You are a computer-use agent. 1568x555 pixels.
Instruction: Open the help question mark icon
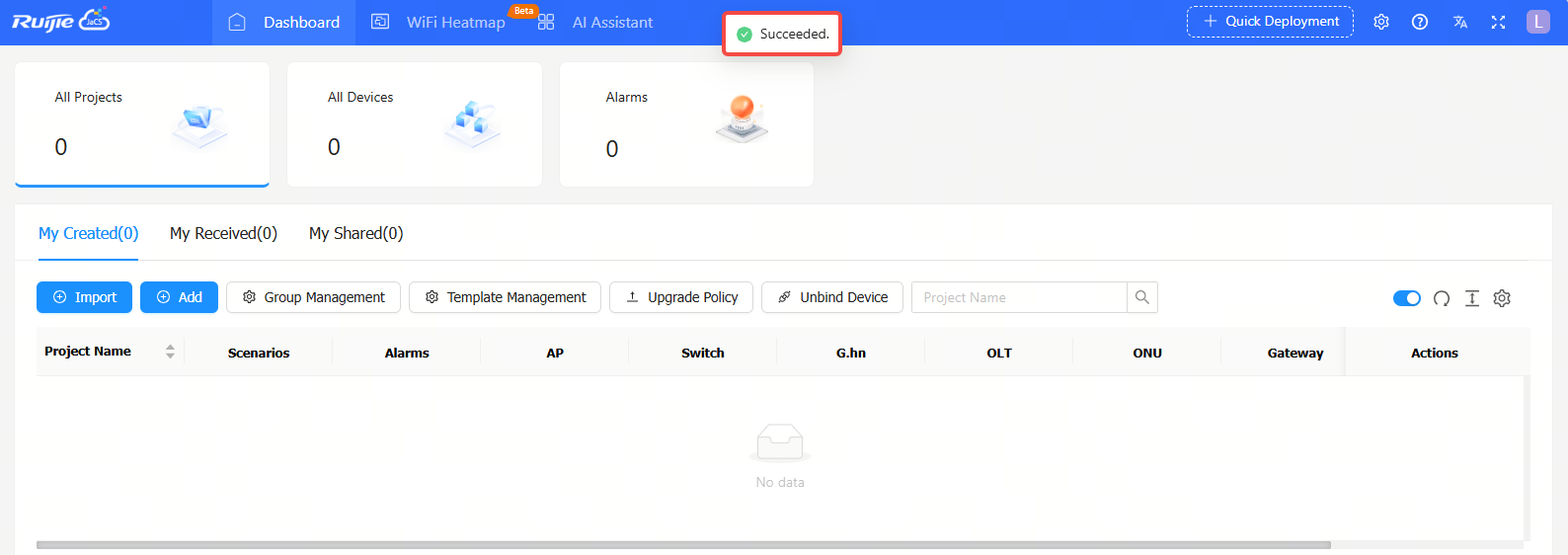(1419, 22)
